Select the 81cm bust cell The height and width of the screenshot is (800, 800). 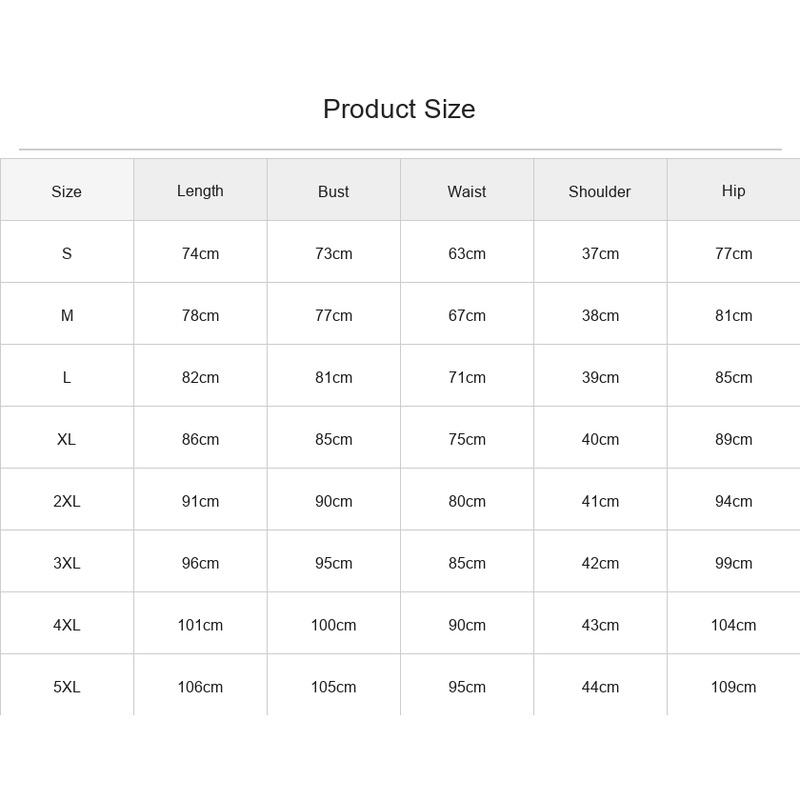coord(333,378)
